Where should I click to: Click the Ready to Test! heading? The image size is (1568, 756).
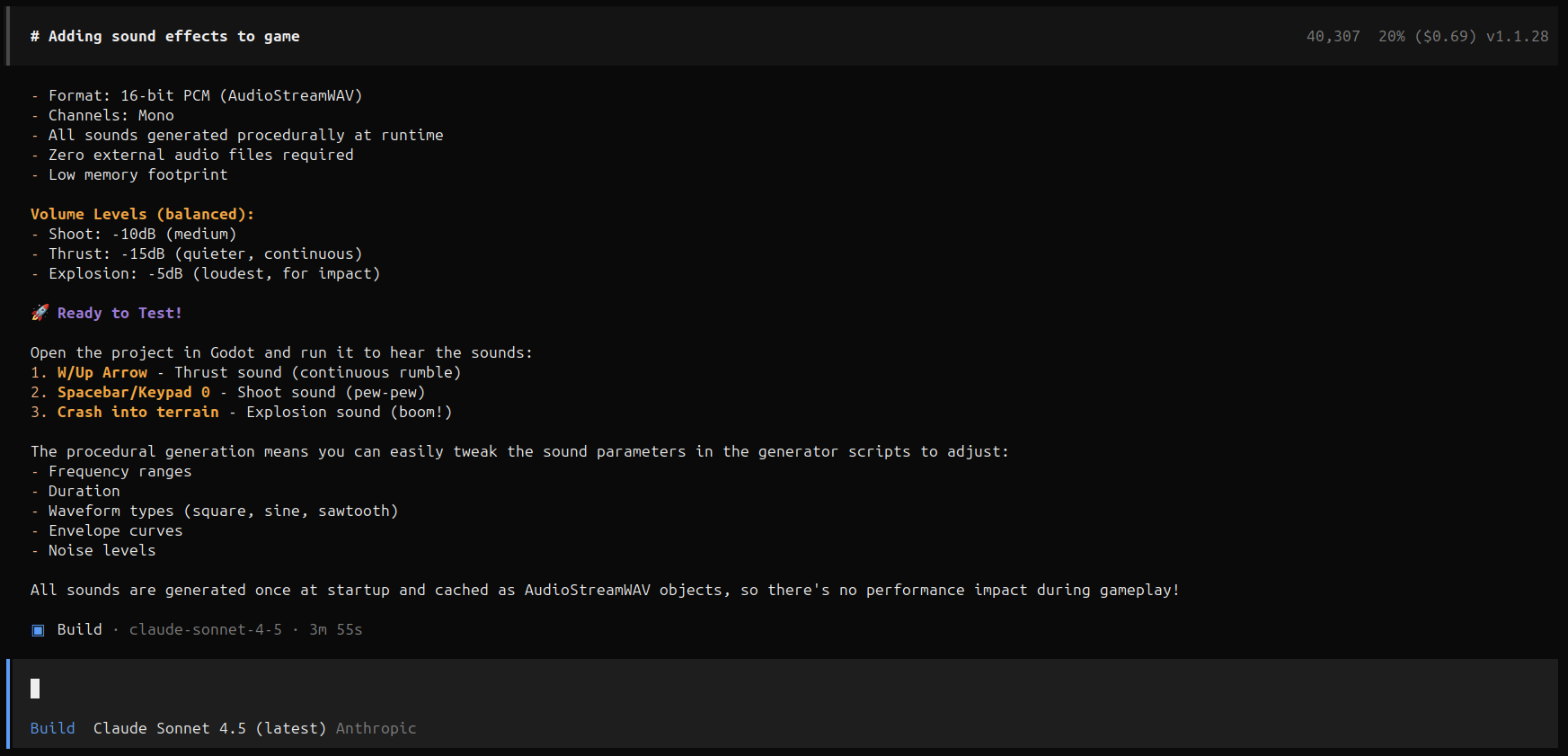pos(120,313)
